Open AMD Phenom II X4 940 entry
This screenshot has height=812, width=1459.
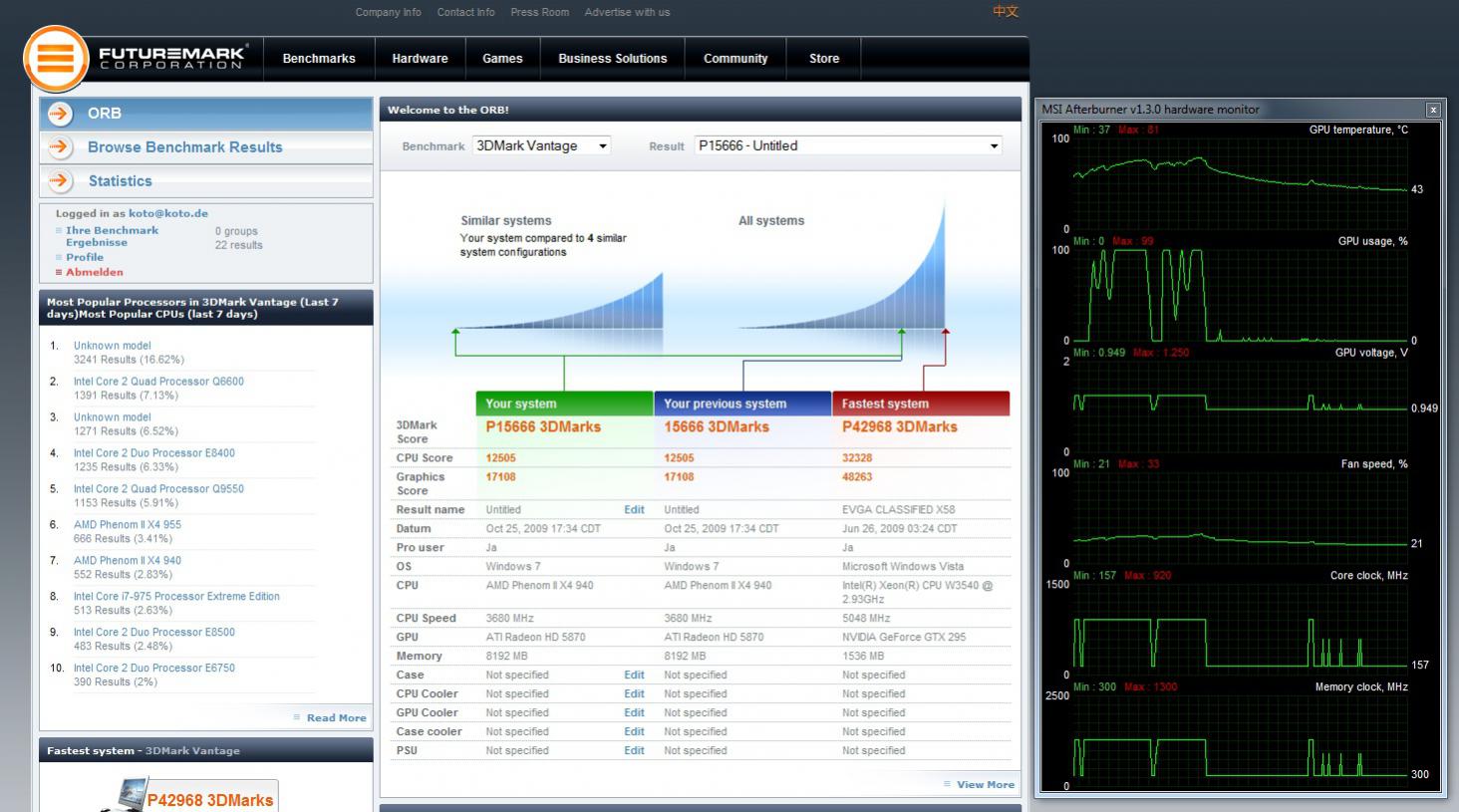click(x=128, y=561)
